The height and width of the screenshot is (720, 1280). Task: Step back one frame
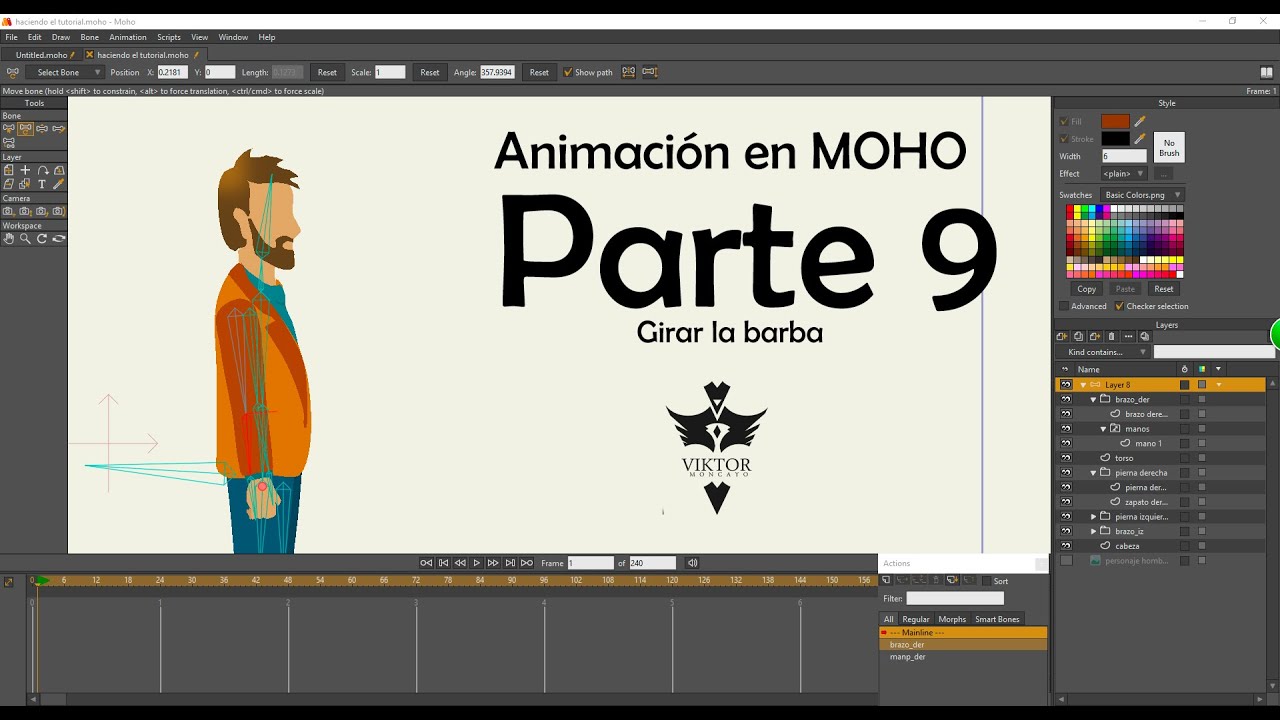tap(460, 563)
